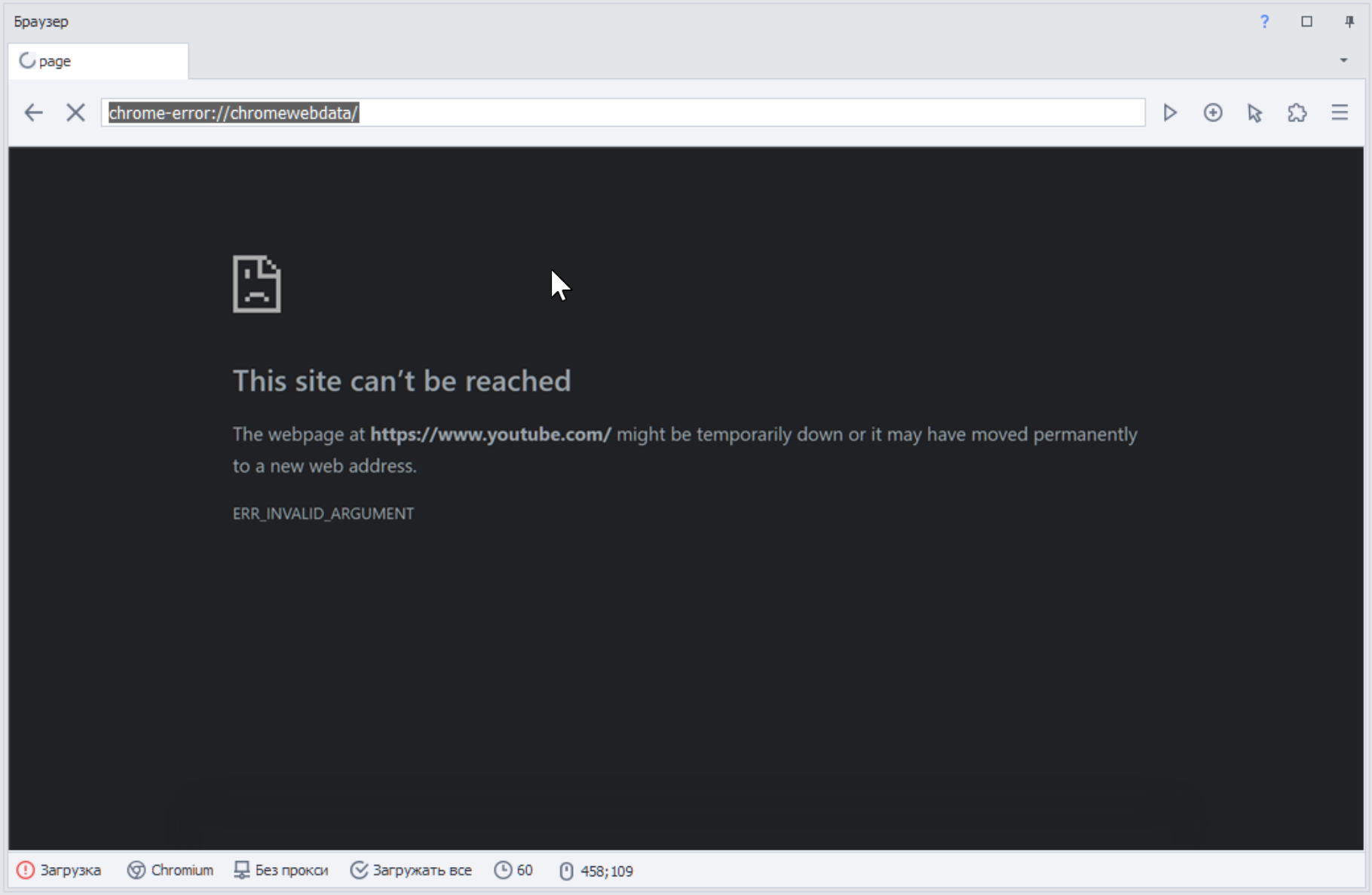The image size is (1372, 895).
Task: Click the Chromium engine status item
Action: coord(170,870)
